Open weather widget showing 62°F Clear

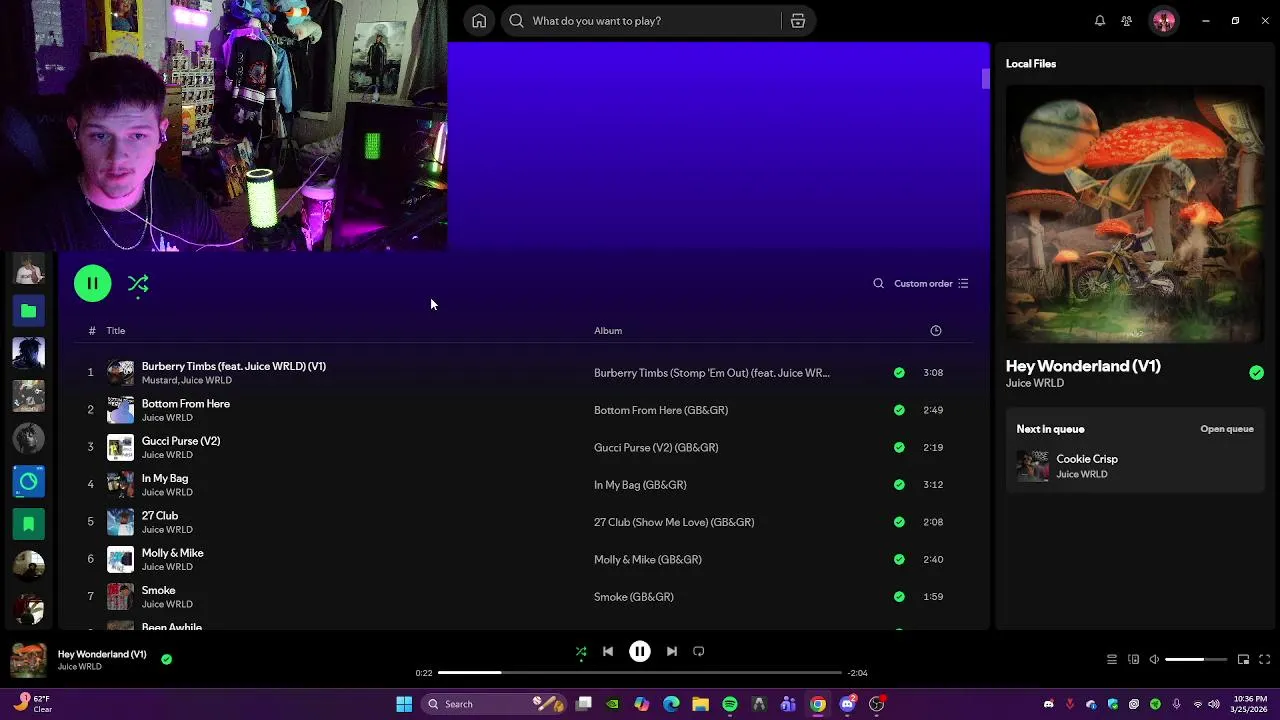pos(32,705)
